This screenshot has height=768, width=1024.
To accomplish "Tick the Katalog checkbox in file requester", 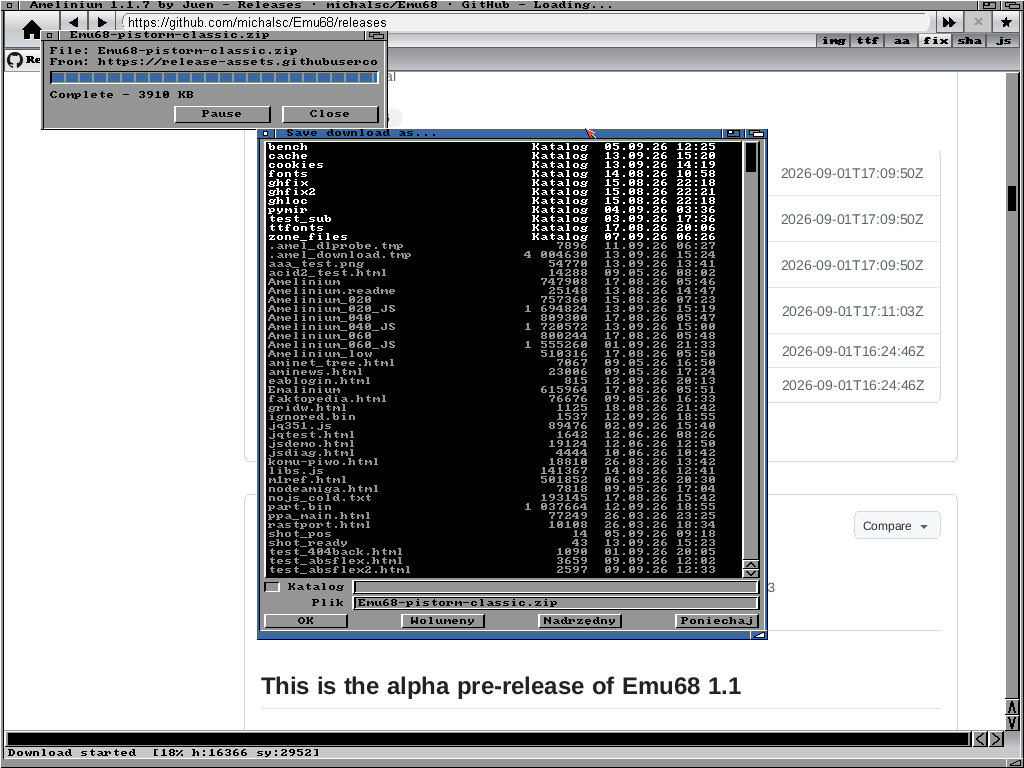I will point(272,587).
